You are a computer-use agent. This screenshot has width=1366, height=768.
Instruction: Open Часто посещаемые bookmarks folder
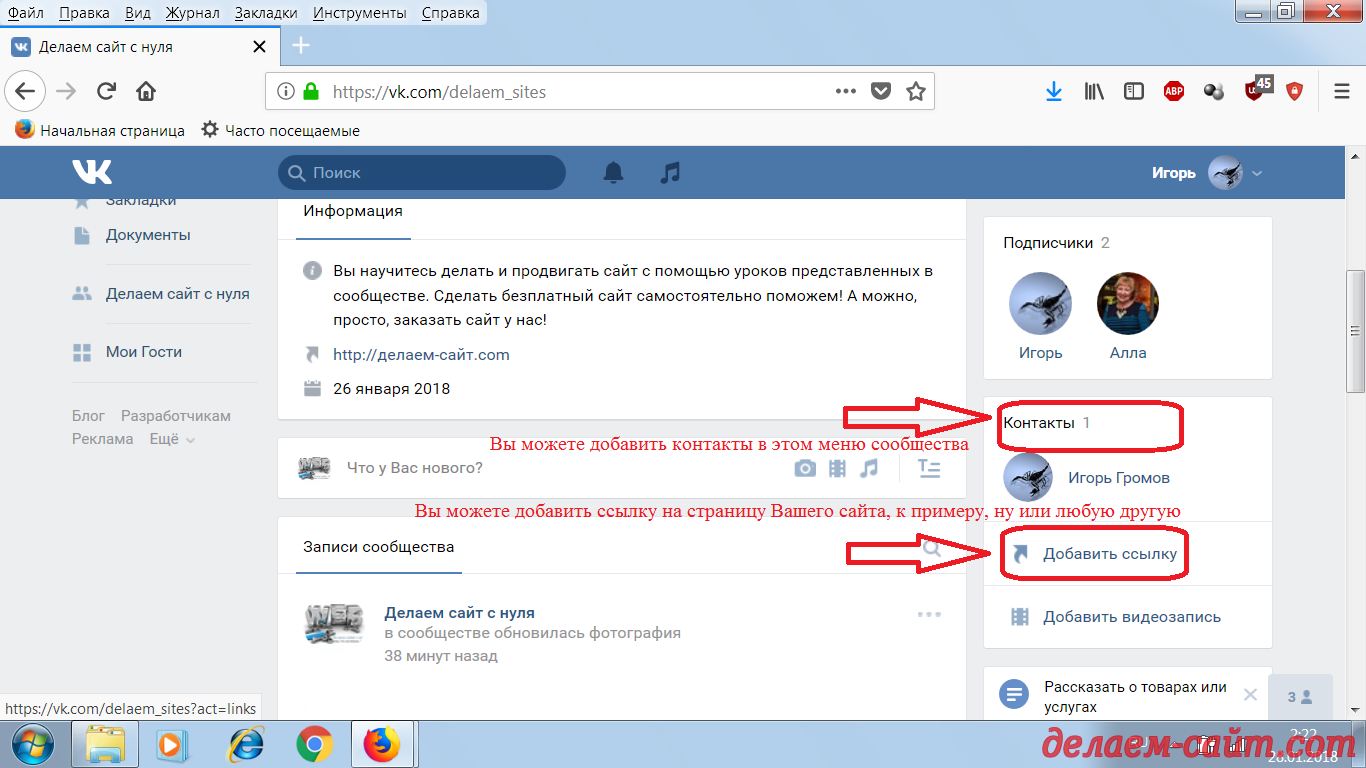(281, 130)
